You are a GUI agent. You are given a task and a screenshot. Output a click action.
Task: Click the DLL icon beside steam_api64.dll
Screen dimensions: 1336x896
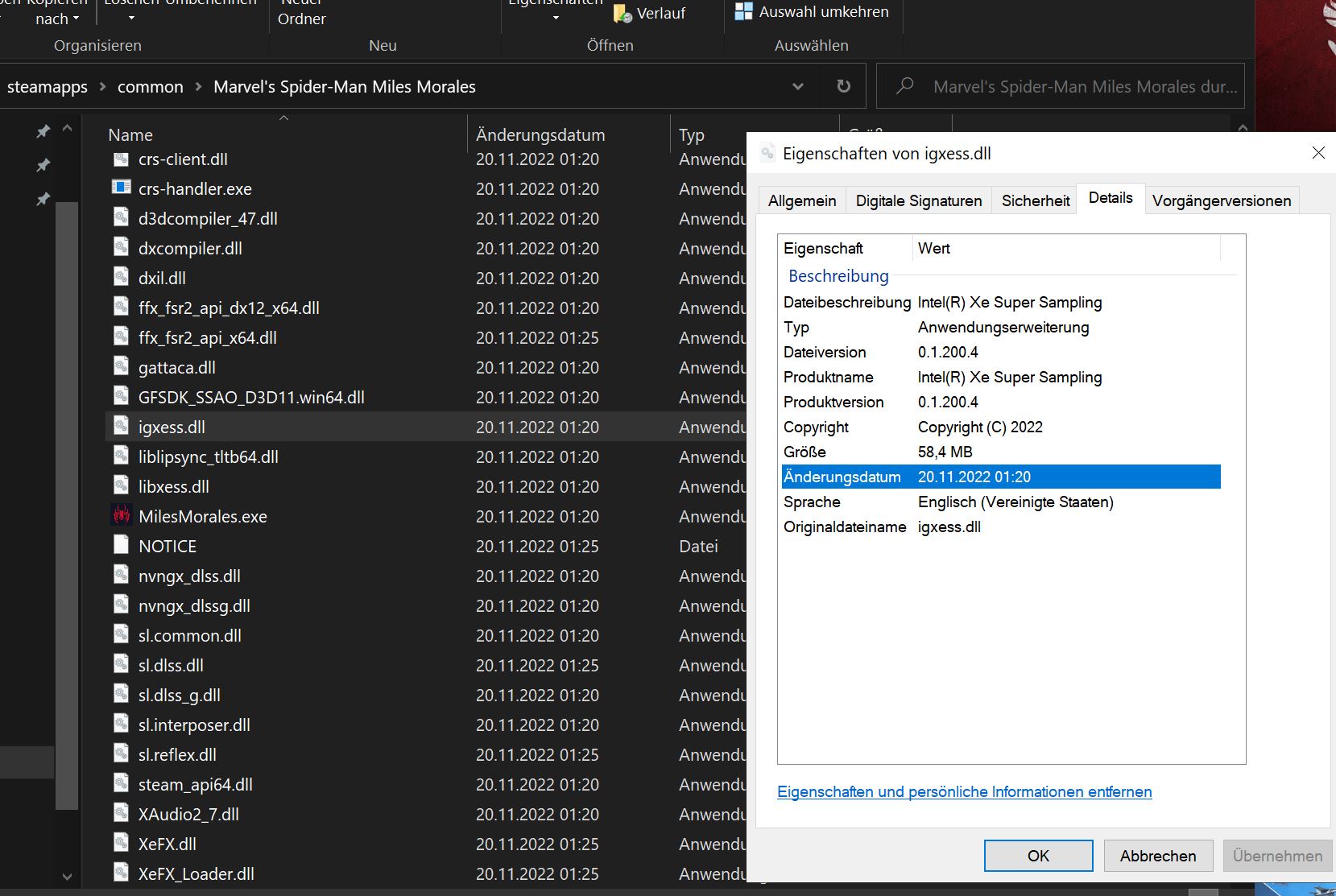121,783
